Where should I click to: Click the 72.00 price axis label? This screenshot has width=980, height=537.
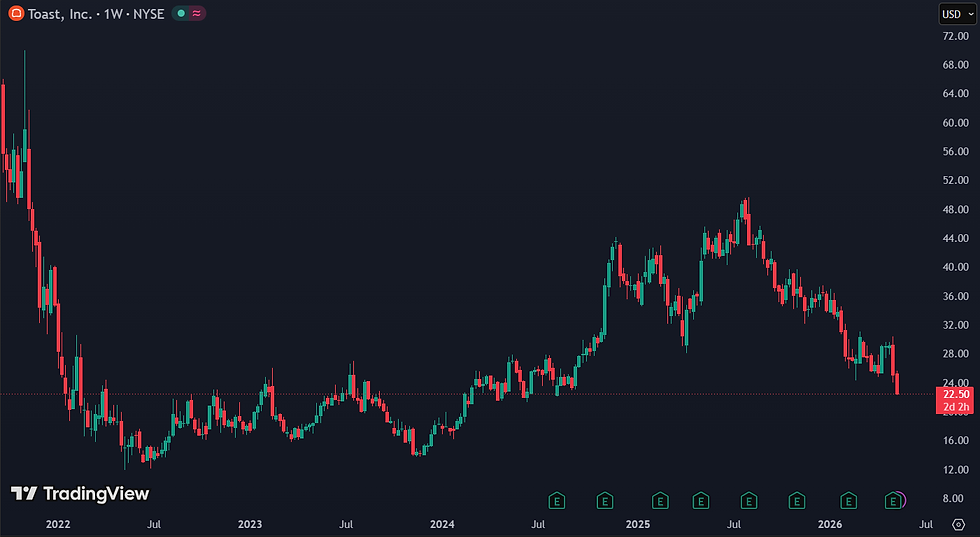[956, 36]
